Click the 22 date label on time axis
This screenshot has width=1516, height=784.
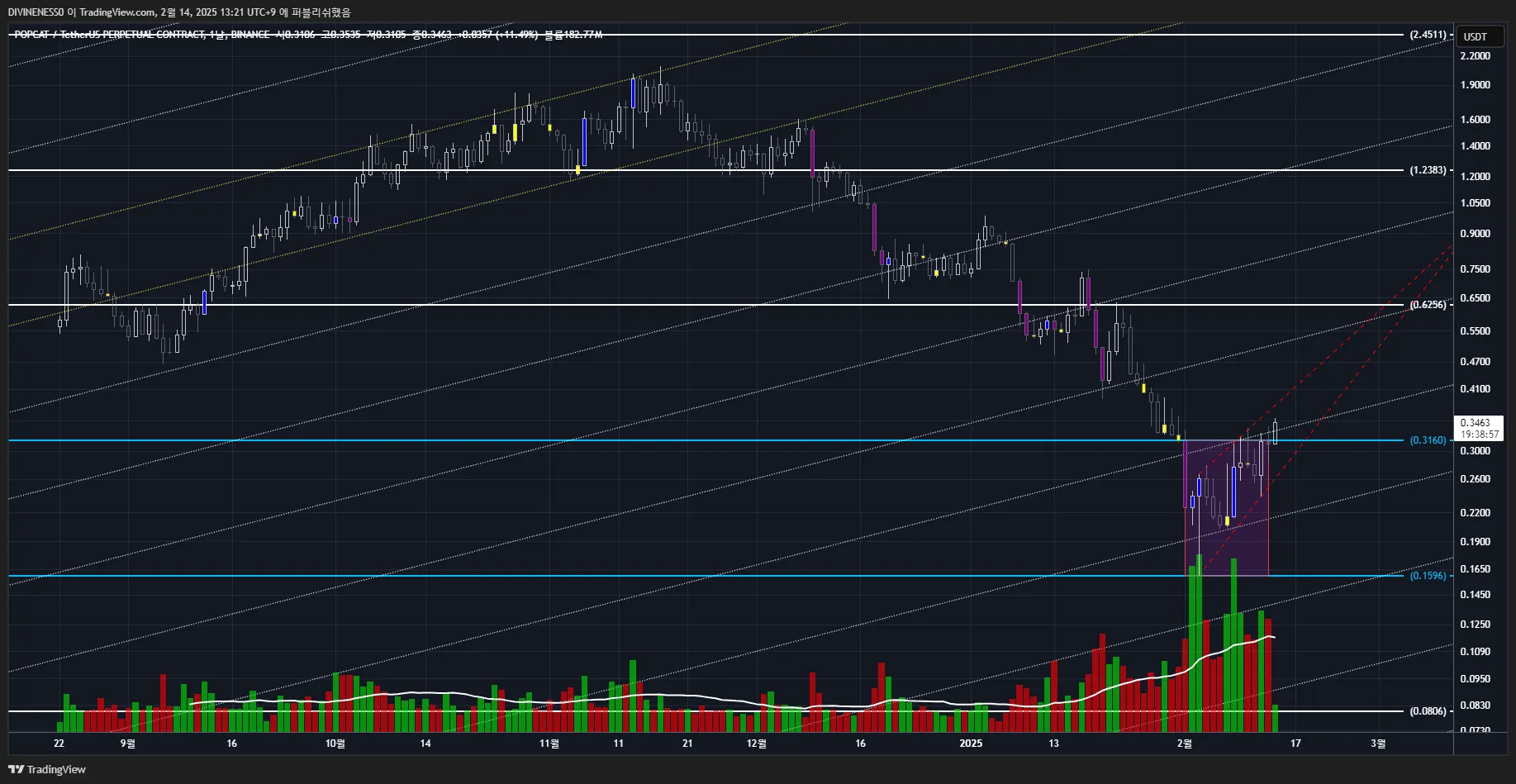coord(59,744)
